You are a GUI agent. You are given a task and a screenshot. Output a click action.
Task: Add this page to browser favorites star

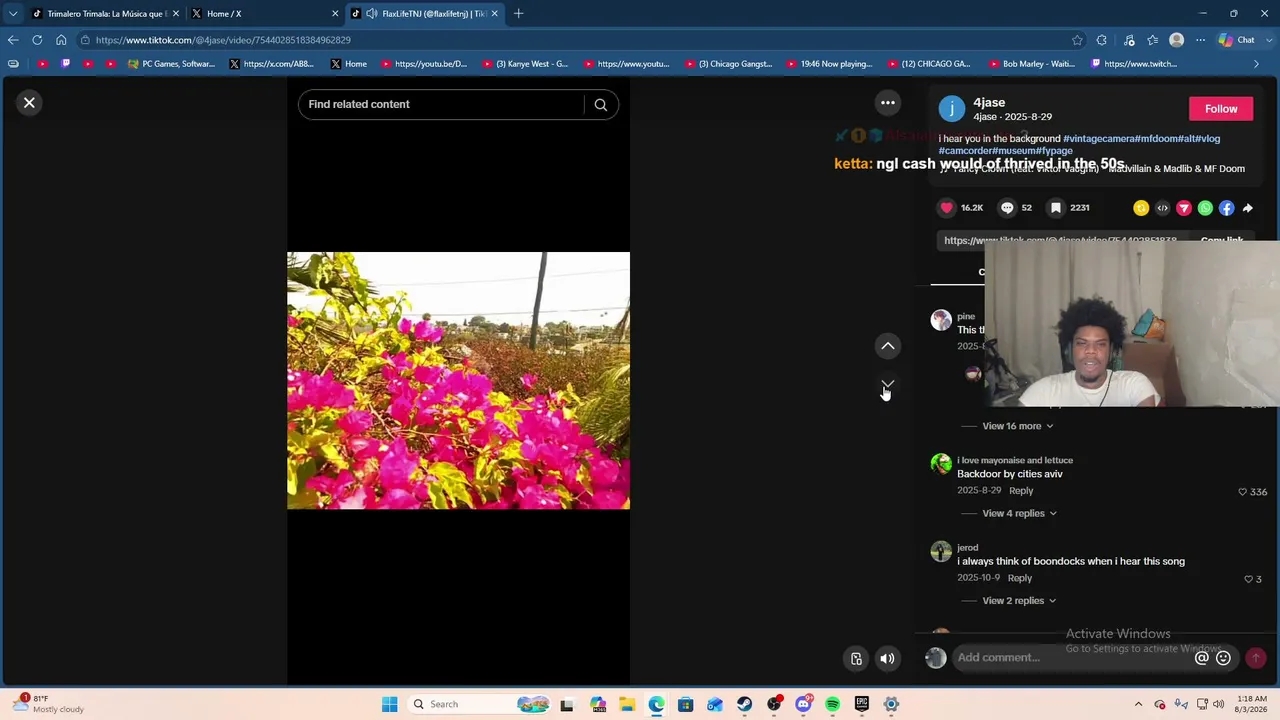click(1077, 40)
